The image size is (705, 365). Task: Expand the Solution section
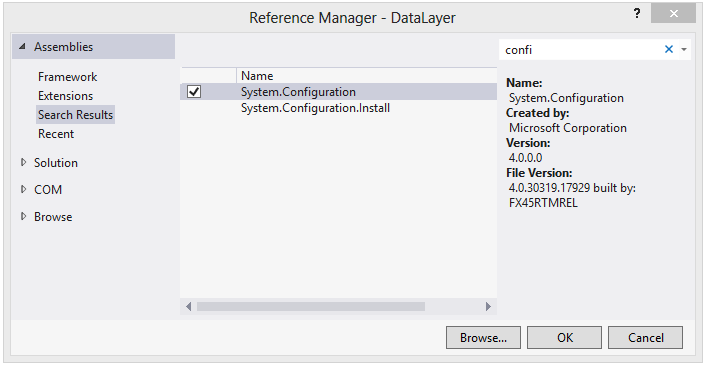pyautogui.click(x=23, y=163)
